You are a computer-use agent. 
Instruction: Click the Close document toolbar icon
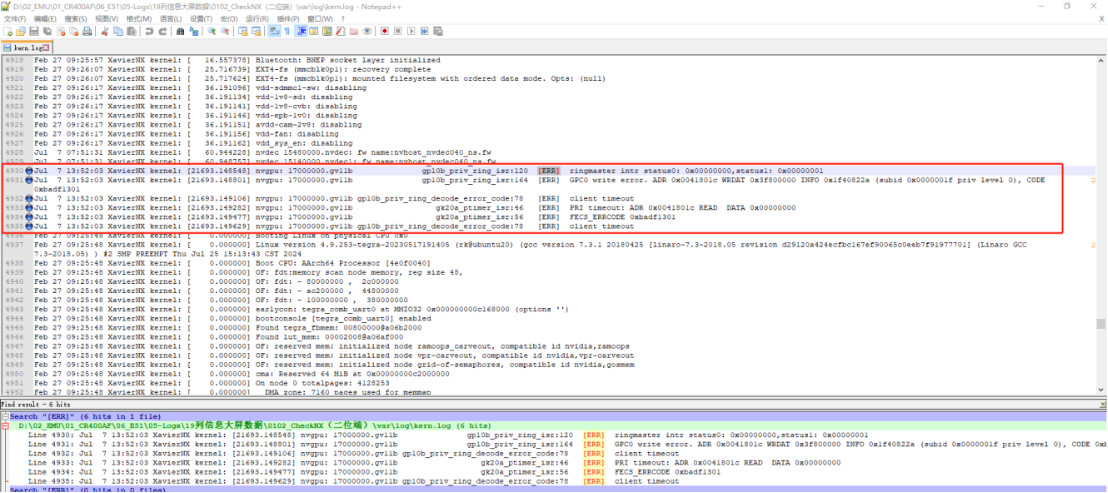pyautogui.click(x=61, y=31)
